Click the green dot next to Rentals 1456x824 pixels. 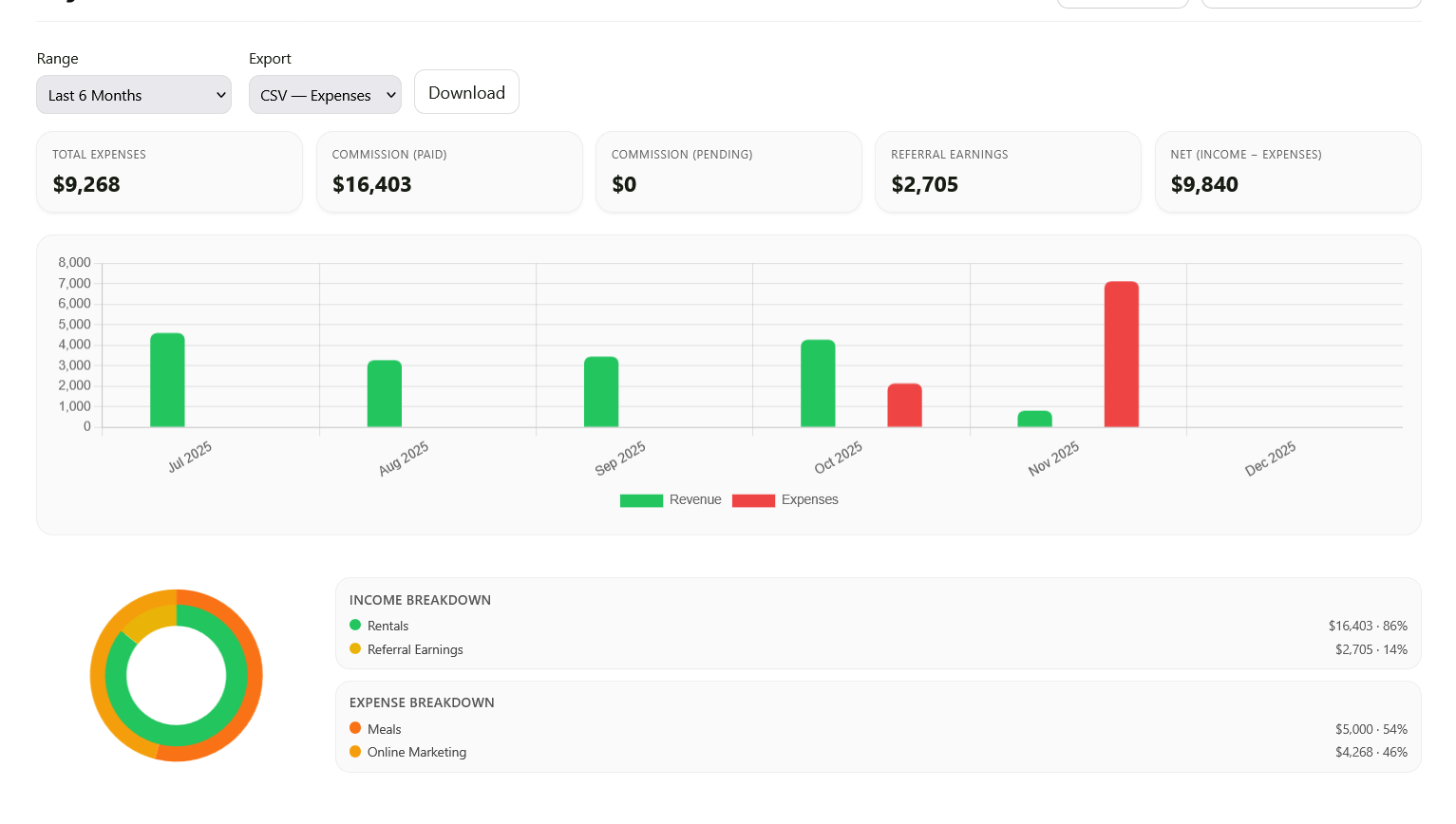point(354,626)
